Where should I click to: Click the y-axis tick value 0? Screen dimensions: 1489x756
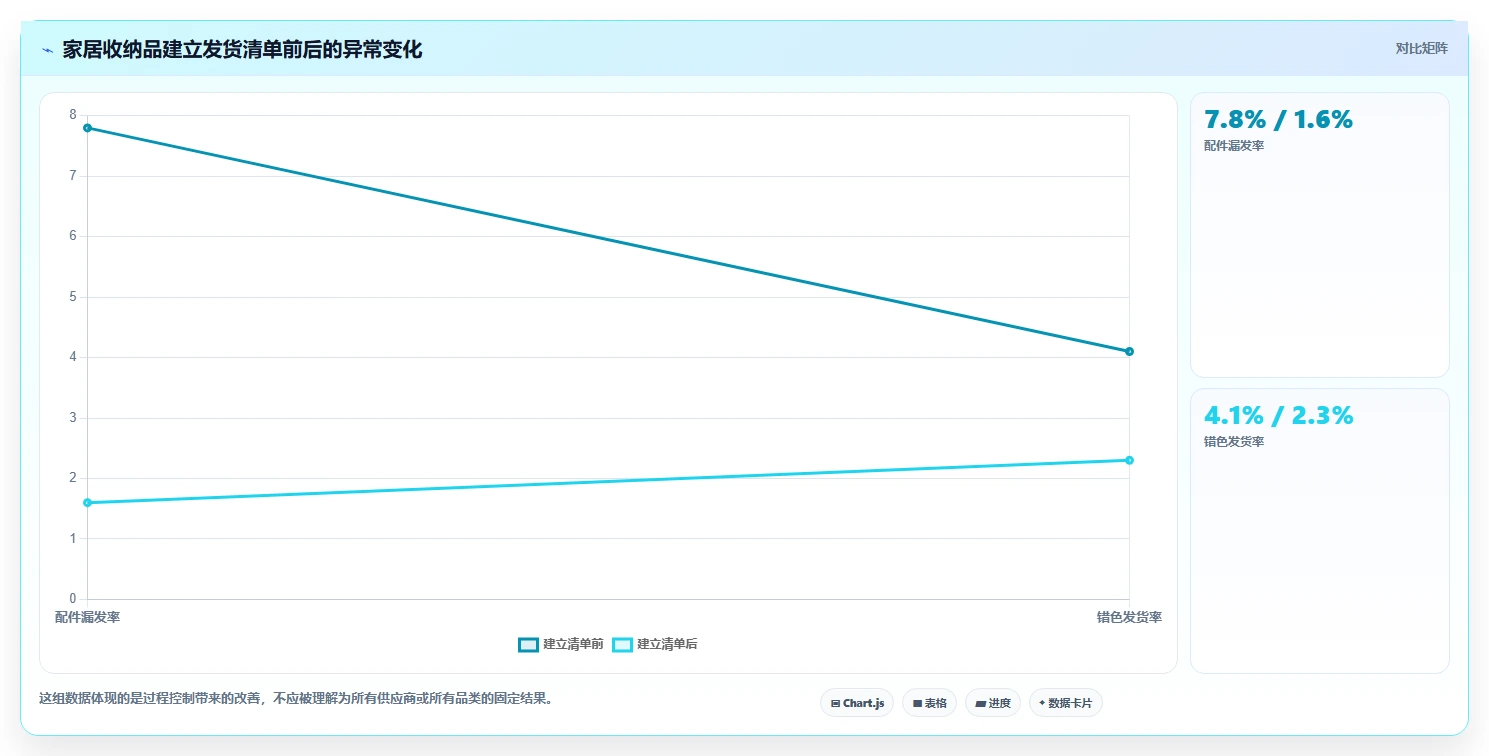tap(73, 599)
